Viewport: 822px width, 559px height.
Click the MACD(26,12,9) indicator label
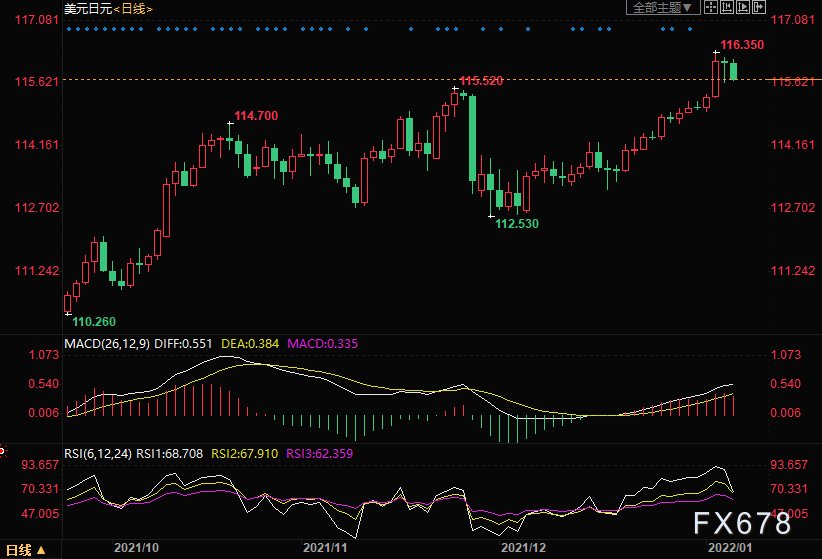pyautogui.click(x=108, y=343)
